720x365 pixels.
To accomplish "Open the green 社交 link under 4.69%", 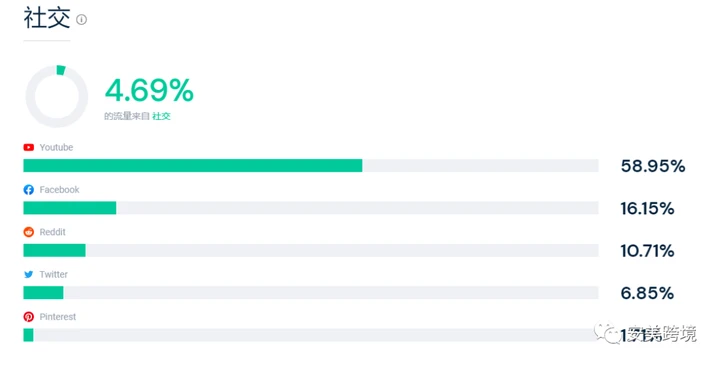I will [x=161, y=116].
